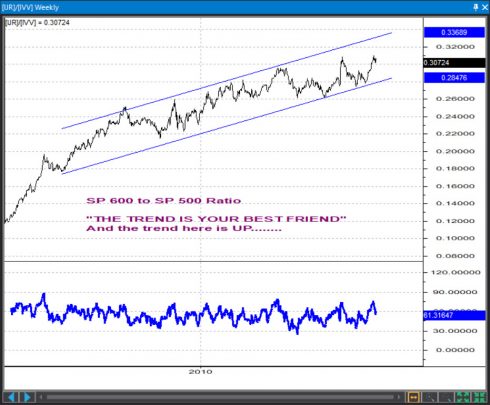Viewport: 490px width, 405px height.
Task: Click the blue left navigation arrow
Action: [x=11, y=397]
